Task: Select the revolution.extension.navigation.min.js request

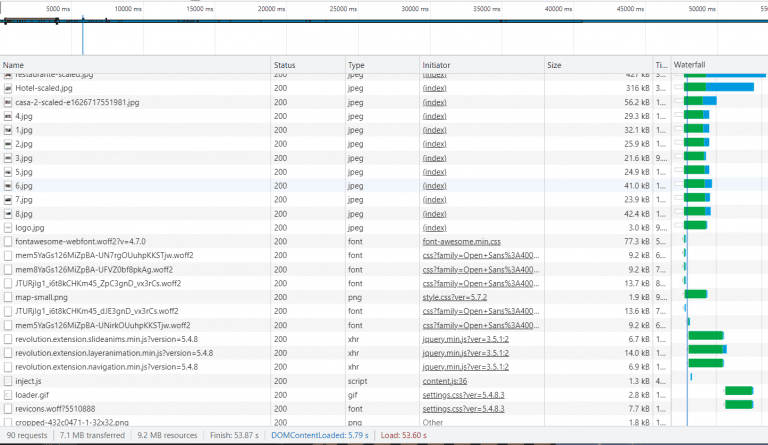Action: click(106, 367)
